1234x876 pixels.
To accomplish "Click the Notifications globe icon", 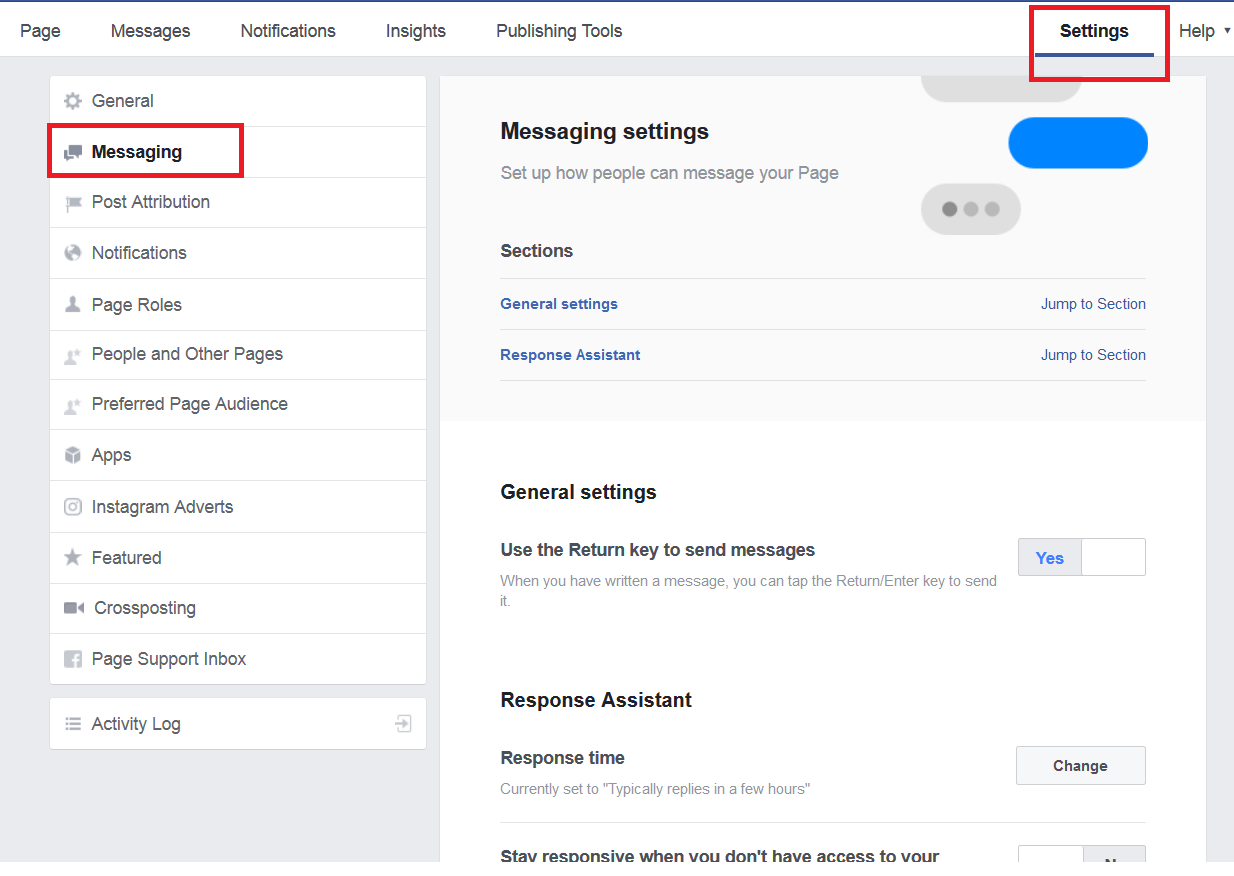I will click(x=73, y=253).
